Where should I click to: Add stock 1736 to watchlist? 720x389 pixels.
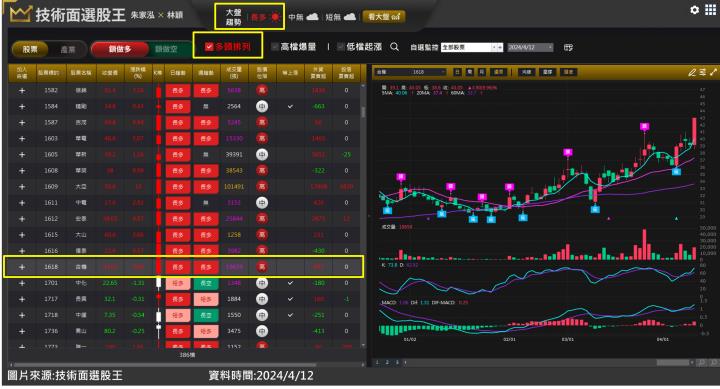point(22,331)
